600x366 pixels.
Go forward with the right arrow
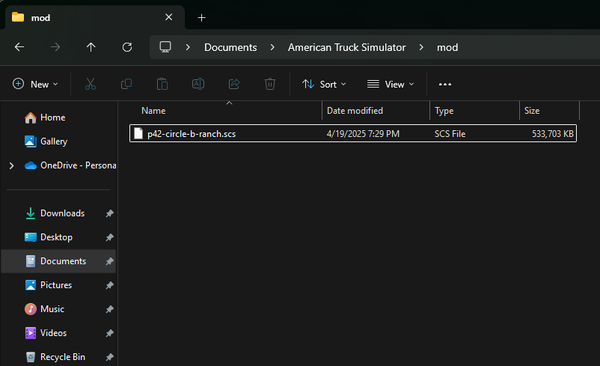pos(55,47)
